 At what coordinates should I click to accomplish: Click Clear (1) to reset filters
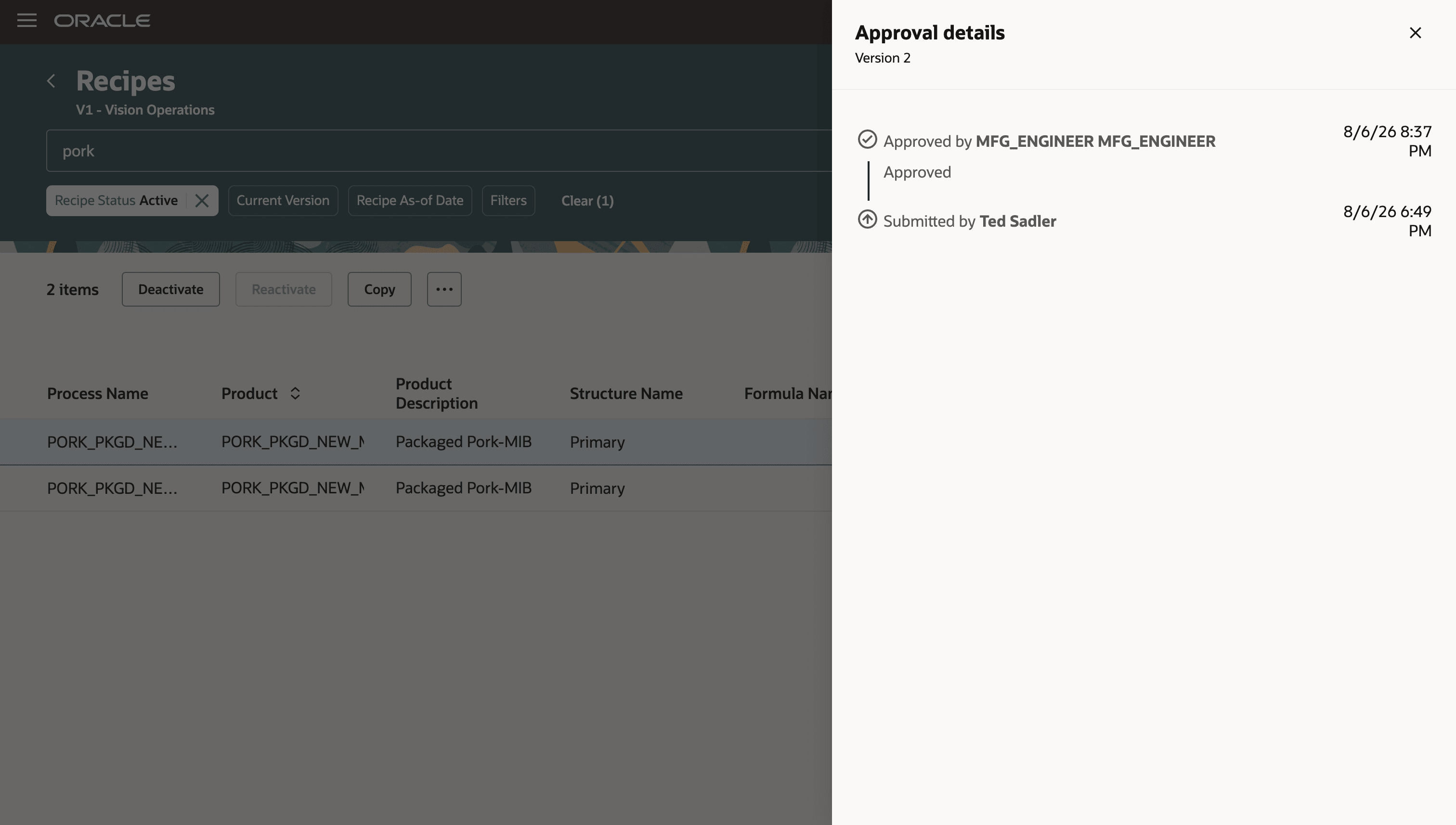click(587, 201)
